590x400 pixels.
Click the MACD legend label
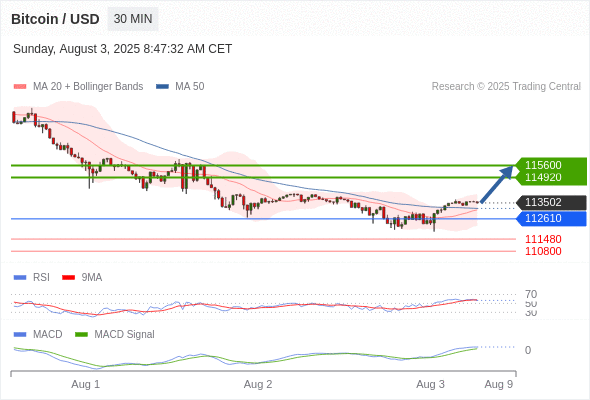[48, 335]
